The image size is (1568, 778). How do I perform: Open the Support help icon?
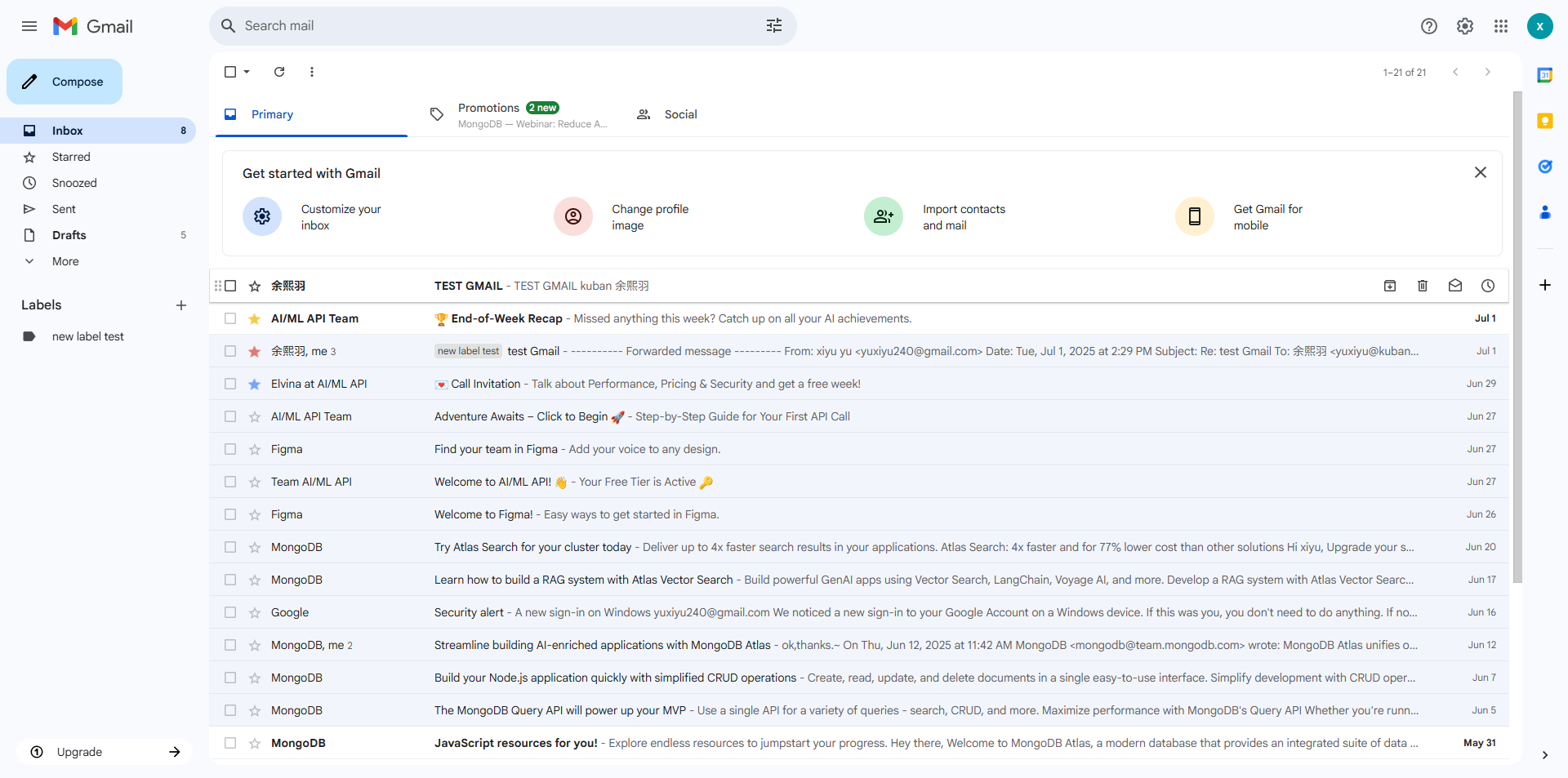point(1429,26)
